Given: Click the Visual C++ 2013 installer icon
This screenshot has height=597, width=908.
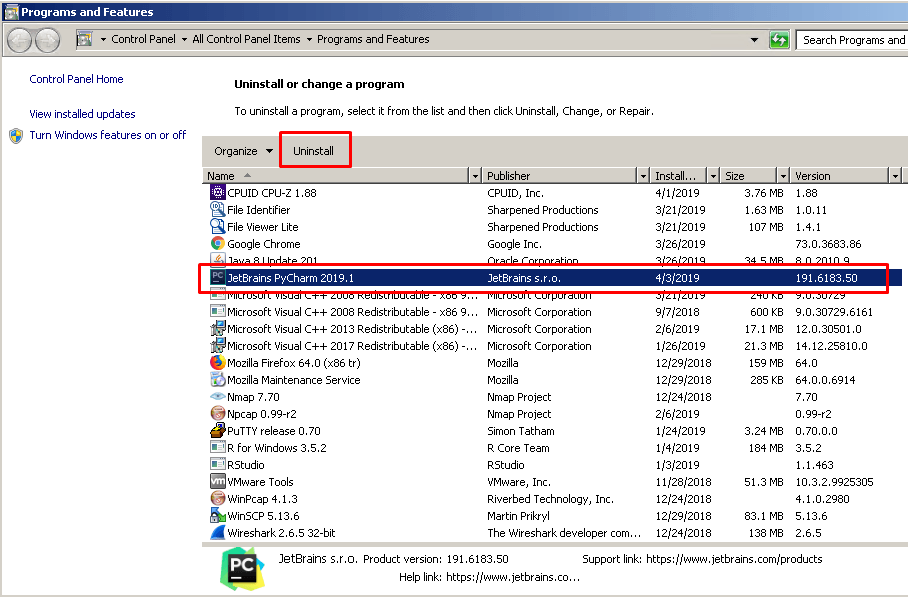Looking at the screenshot, I should (x=217, y=328).
